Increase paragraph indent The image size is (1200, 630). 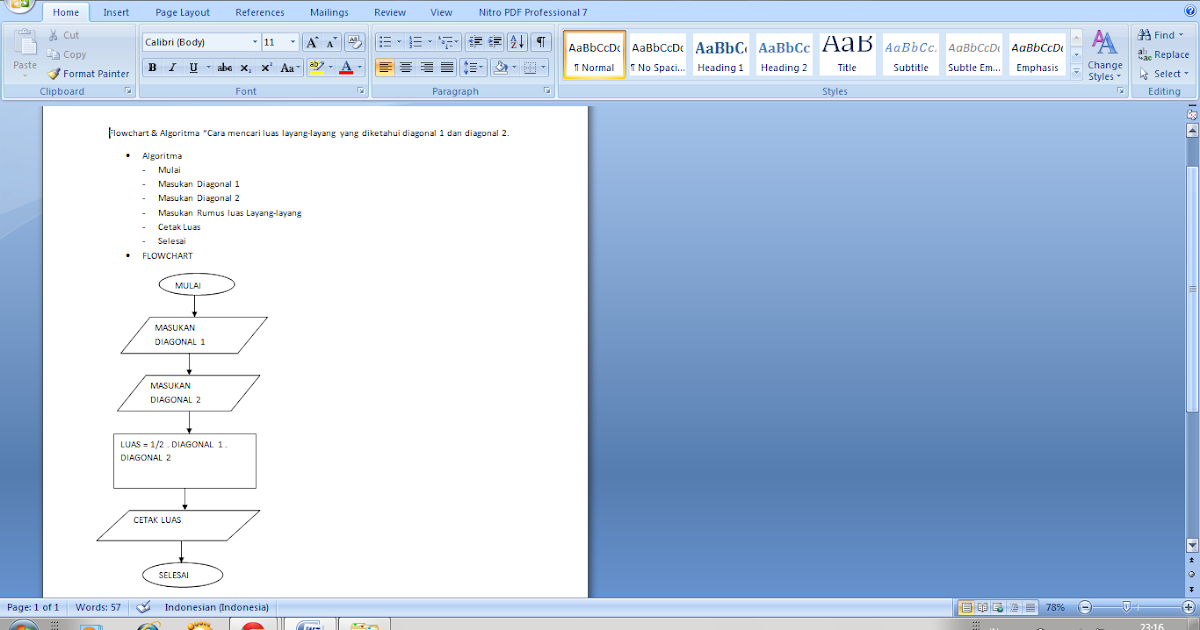(x=495, y=42)
